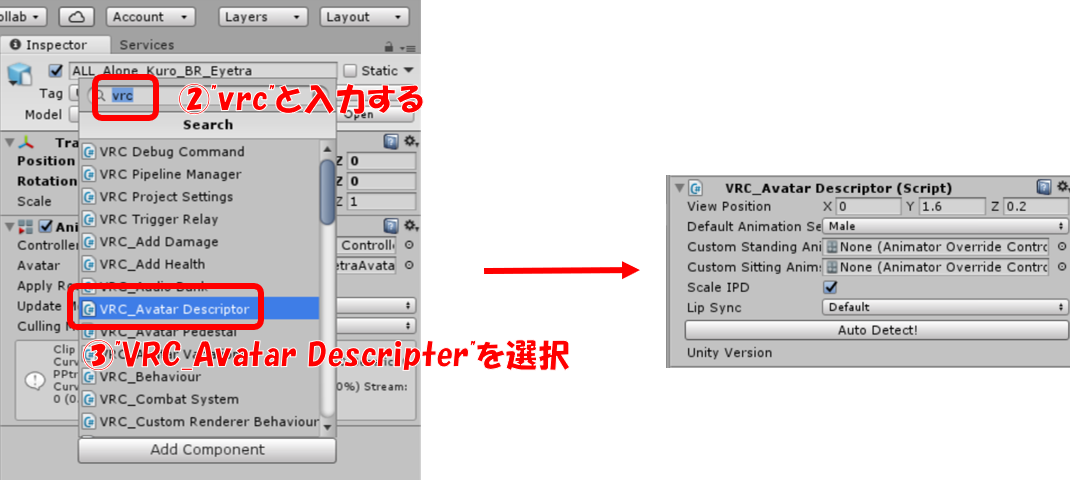Screen dimensions: 1071x480
Task: Open the Layout dropdown
Action: (364, 17)
